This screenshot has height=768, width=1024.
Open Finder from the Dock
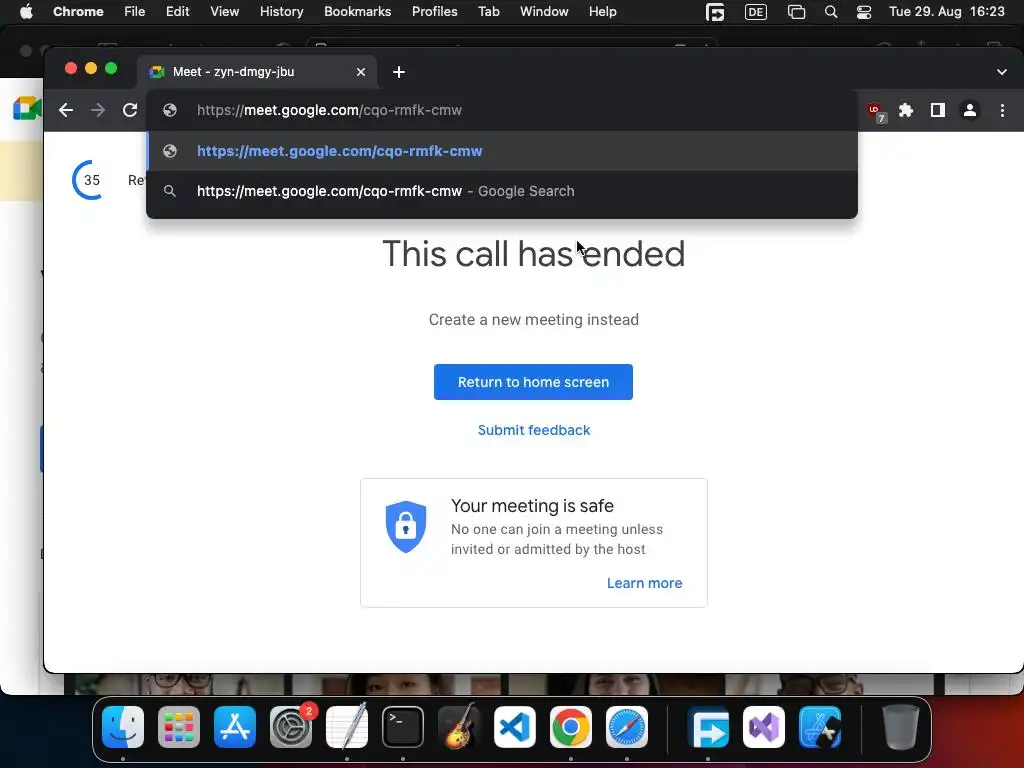(123, 727)
